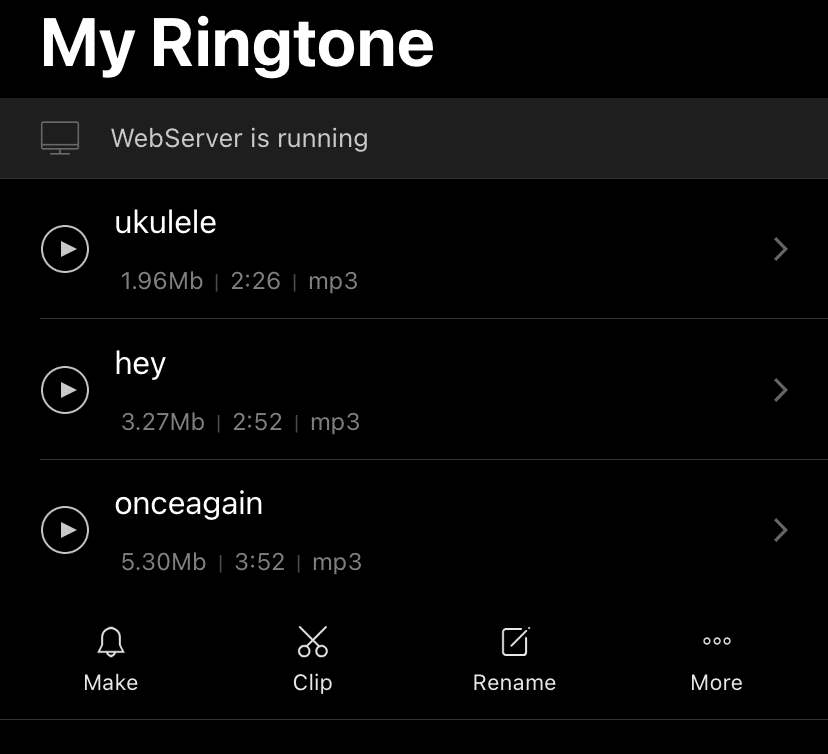The width and height of the screenshot is (828, 754).
Task: Open ukulele details via its chevron
Action: tap(781, 249)
